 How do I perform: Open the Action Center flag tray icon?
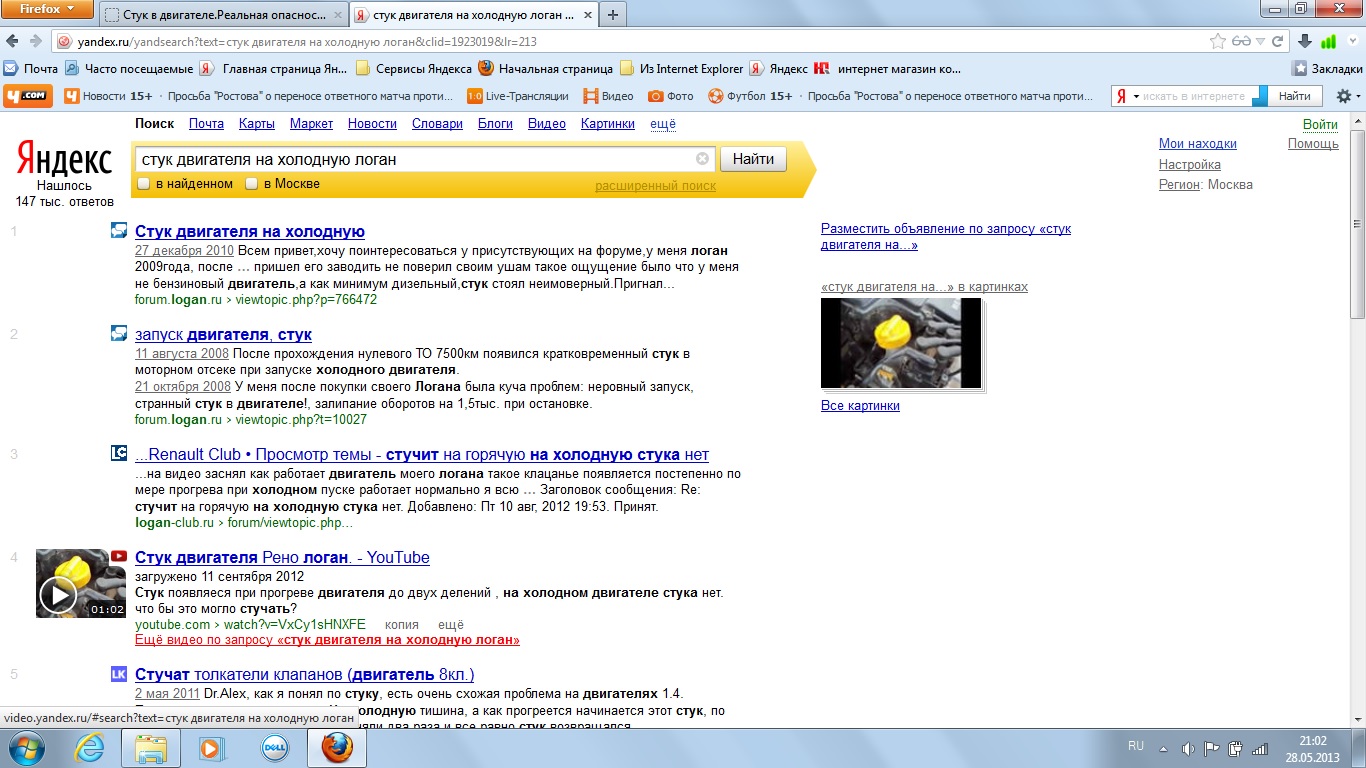click(x=1211, y=748)
